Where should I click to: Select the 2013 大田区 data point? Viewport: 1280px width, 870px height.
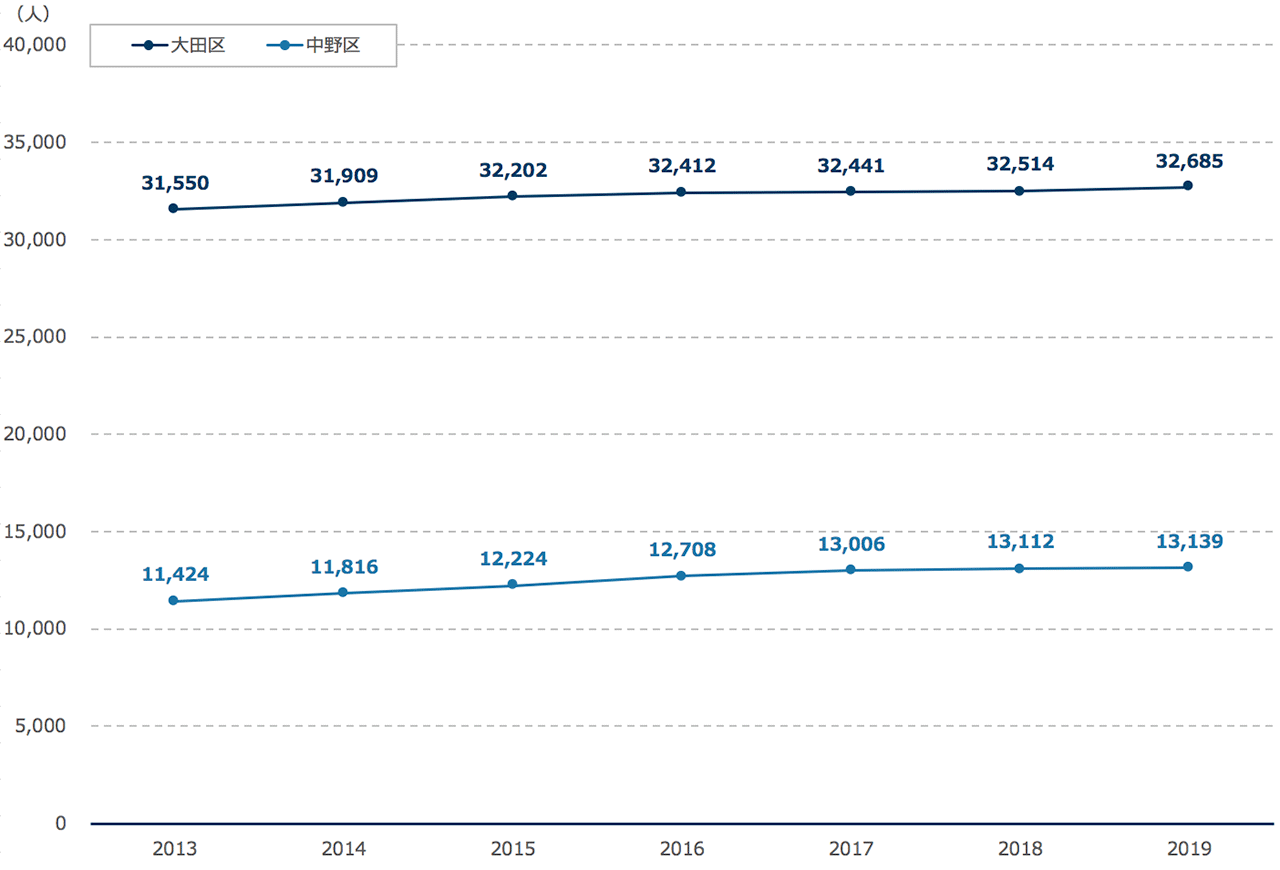coord(173,209)
